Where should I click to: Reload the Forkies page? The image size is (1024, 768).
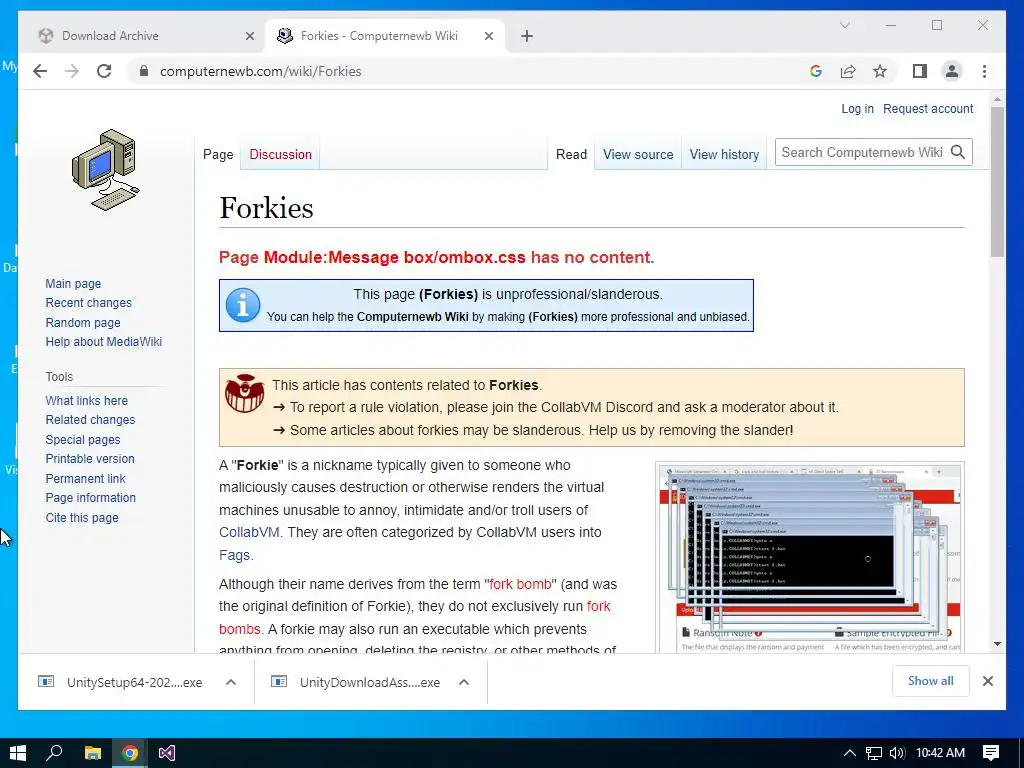104,71
